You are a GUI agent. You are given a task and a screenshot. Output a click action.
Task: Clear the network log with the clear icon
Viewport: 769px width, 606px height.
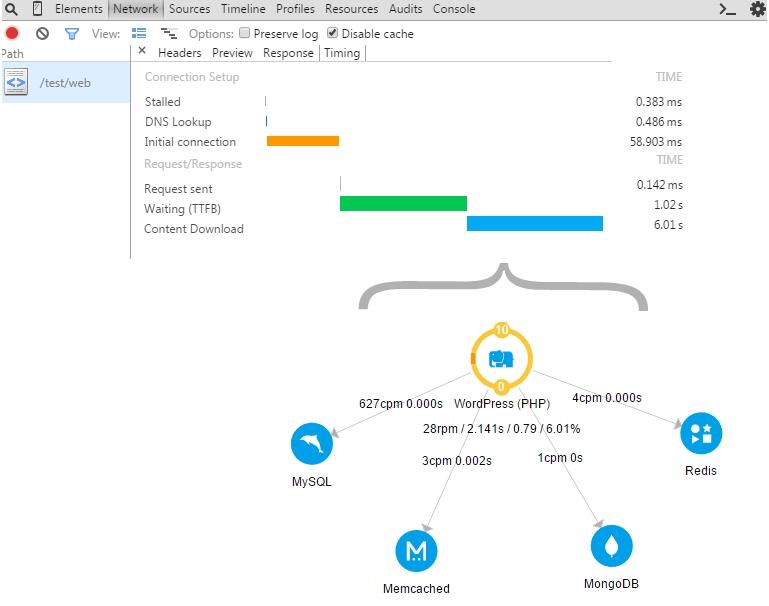[42, 33]
